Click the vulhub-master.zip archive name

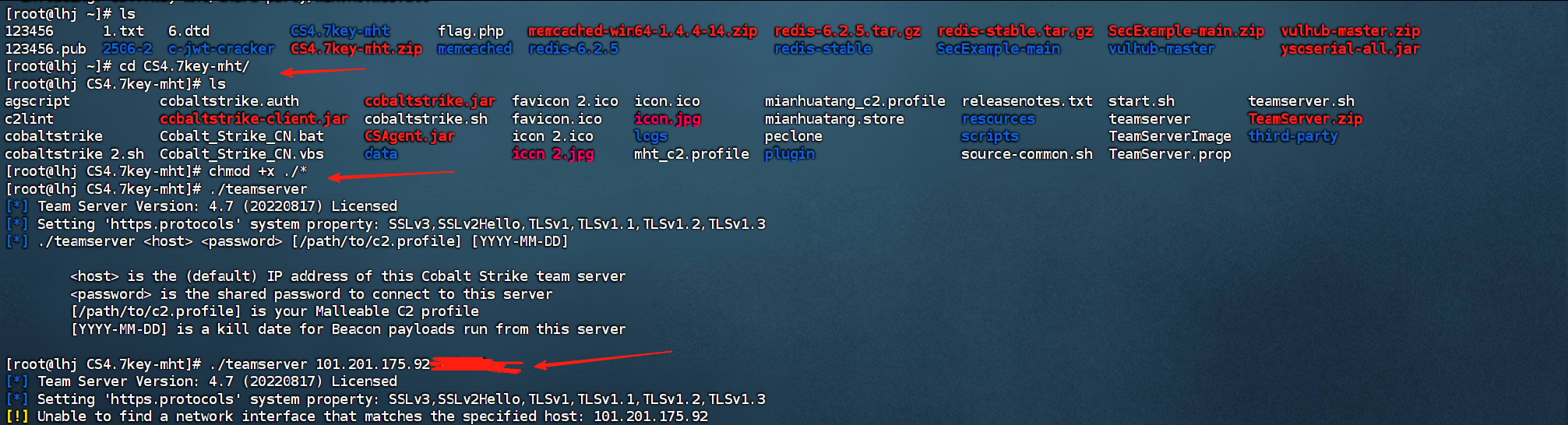coord(1350,31)
